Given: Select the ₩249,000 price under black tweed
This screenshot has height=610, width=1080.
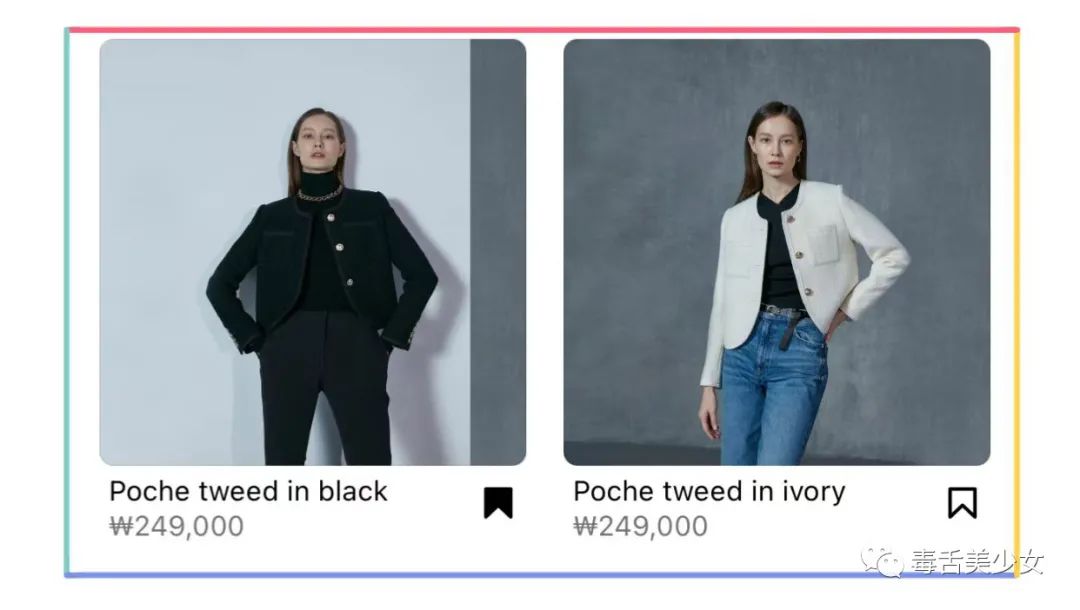Looking at the screenshot, I should click(176, 526).
